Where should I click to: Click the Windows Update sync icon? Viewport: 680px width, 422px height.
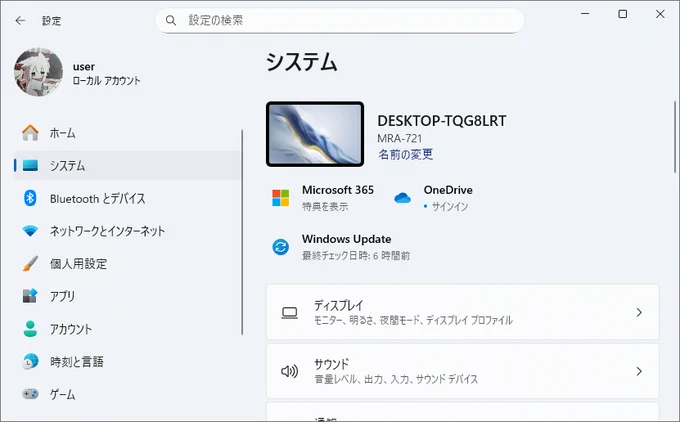tap(281, 247)
